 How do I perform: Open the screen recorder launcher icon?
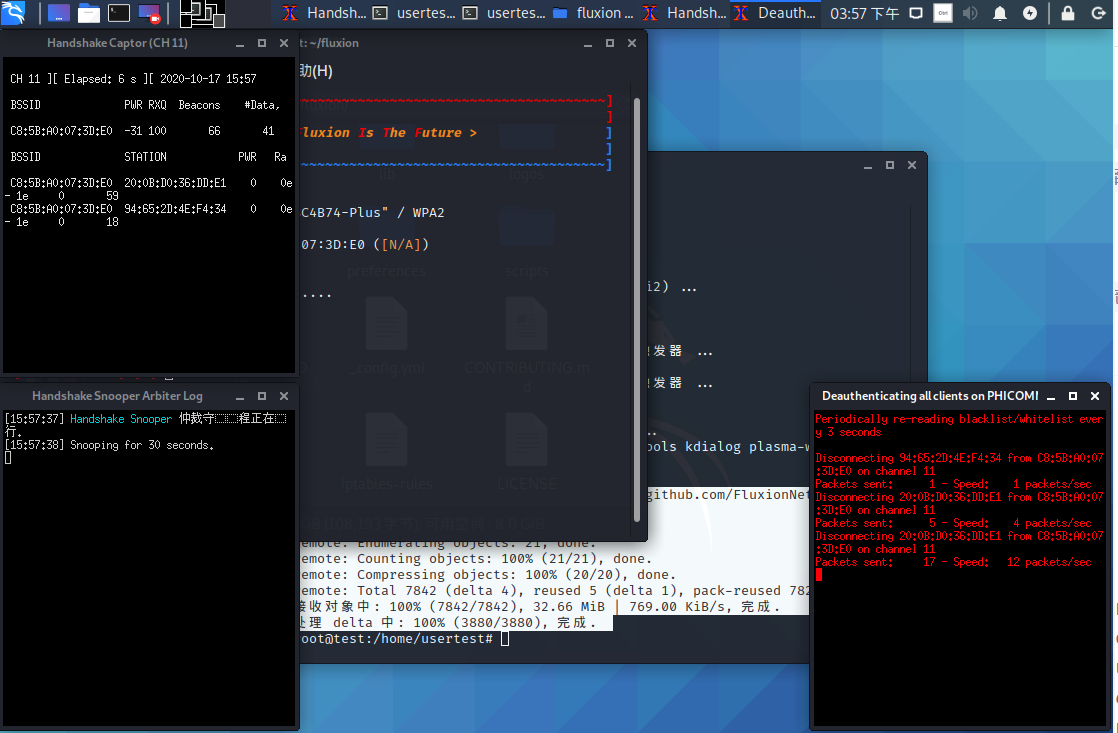coord(149,13)
